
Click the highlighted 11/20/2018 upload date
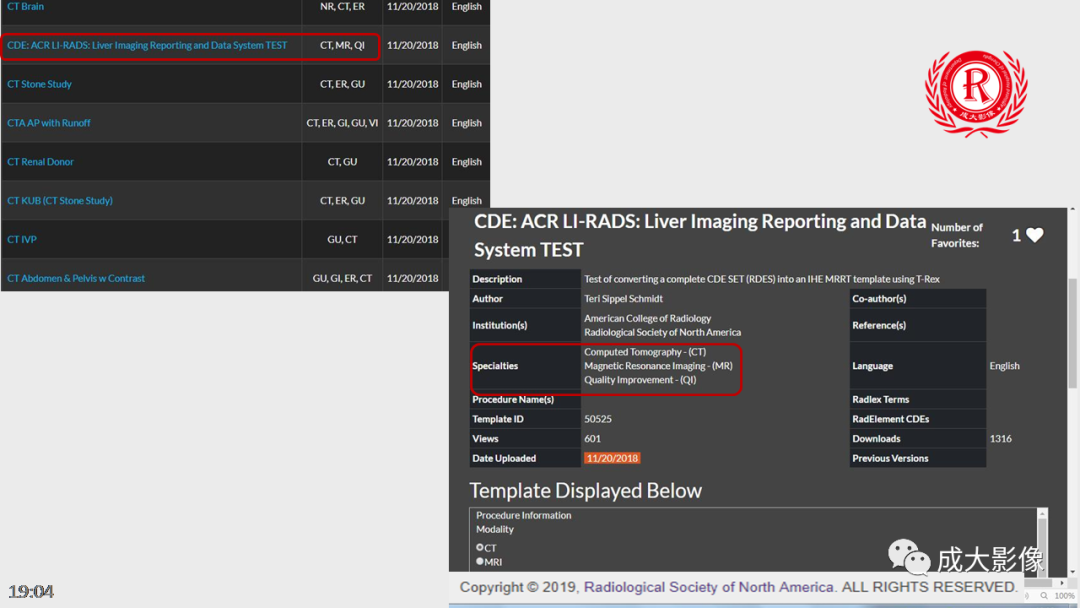coord(612,459)
